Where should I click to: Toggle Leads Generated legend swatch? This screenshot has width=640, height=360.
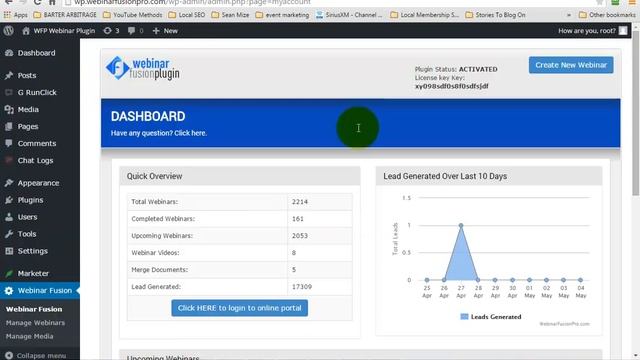pyautogui.click(x=464, y=317)
